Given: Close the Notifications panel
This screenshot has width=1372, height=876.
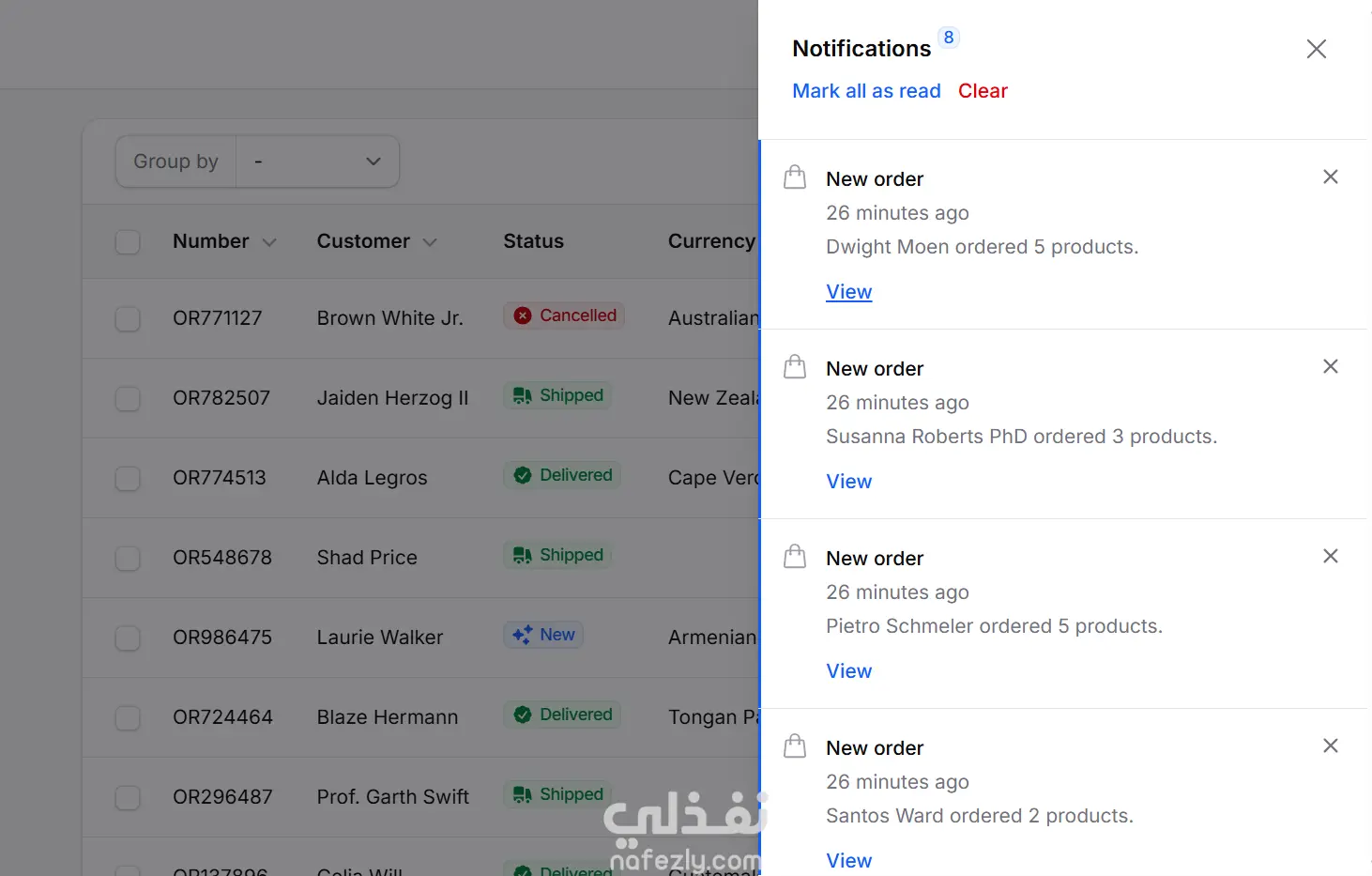Looking at the screenshot, I should click(x=1316, y=49).
